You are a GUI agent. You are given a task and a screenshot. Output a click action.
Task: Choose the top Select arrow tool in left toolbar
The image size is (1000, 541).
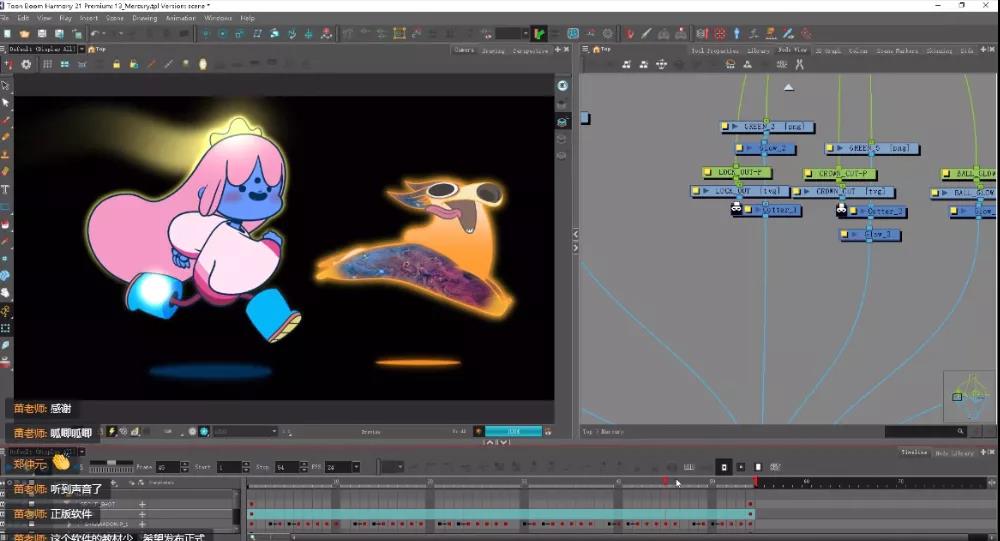coord(5,85)
